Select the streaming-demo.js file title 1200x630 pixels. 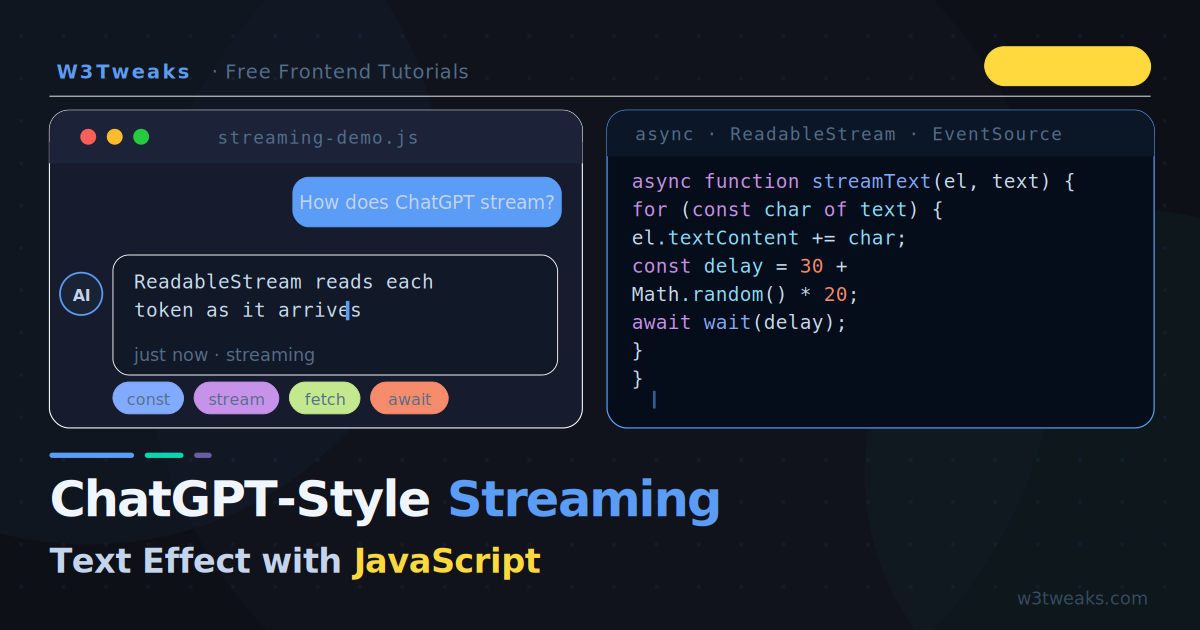[x=318, y=138]
